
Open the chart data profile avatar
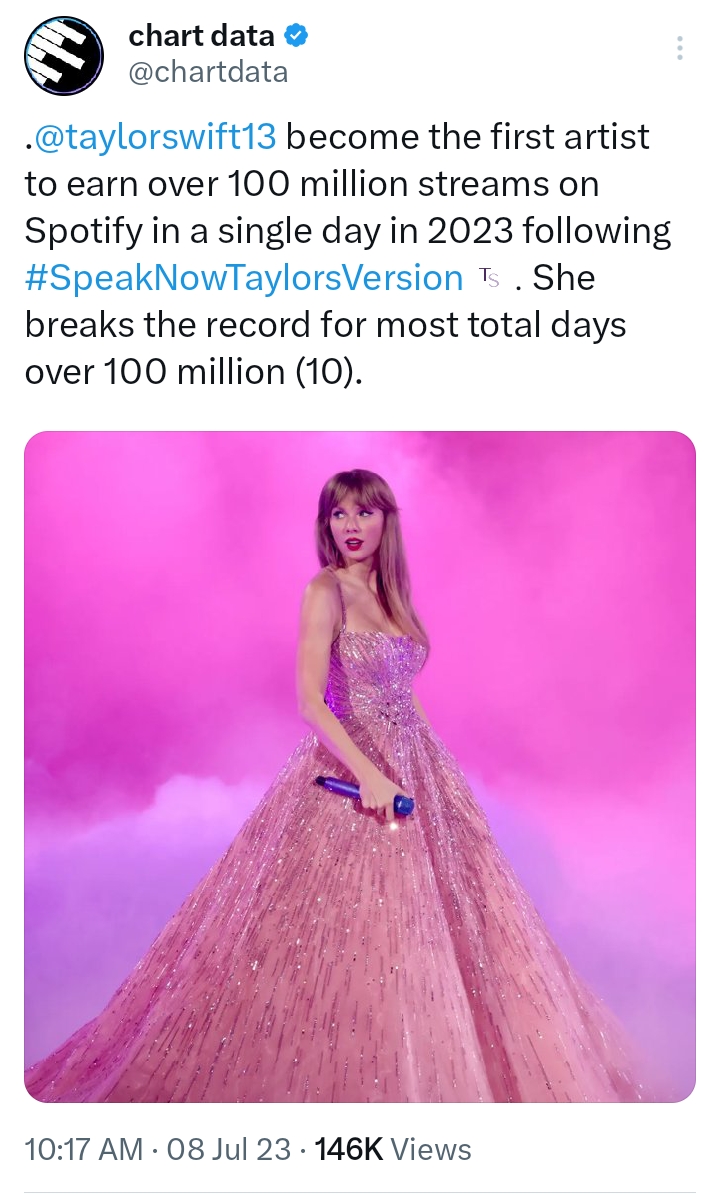pos(65,57)
